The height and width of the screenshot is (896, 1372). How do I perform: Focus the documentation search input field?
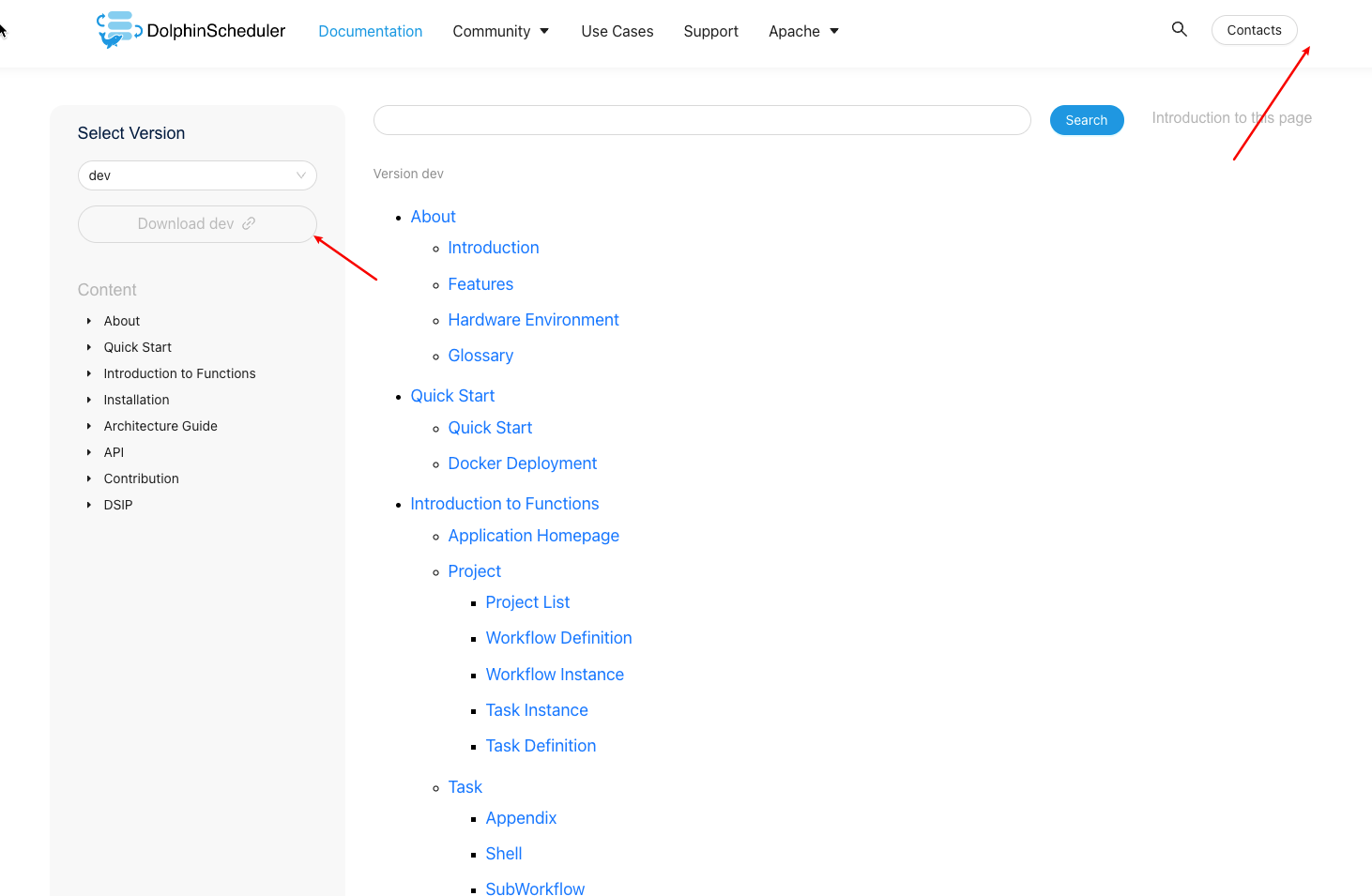[701, 120]
